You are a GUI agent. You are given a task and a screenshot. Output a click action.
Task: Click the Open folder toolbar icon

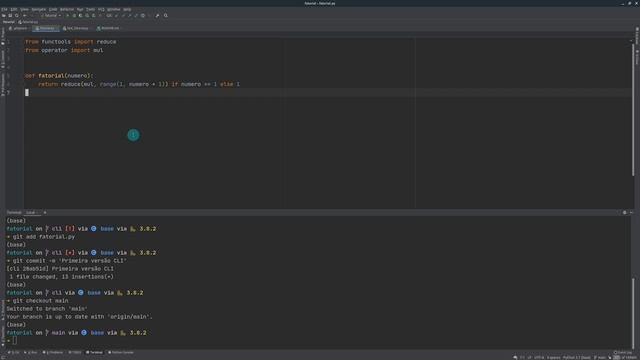pyautogui.click(x=4, y=16)
